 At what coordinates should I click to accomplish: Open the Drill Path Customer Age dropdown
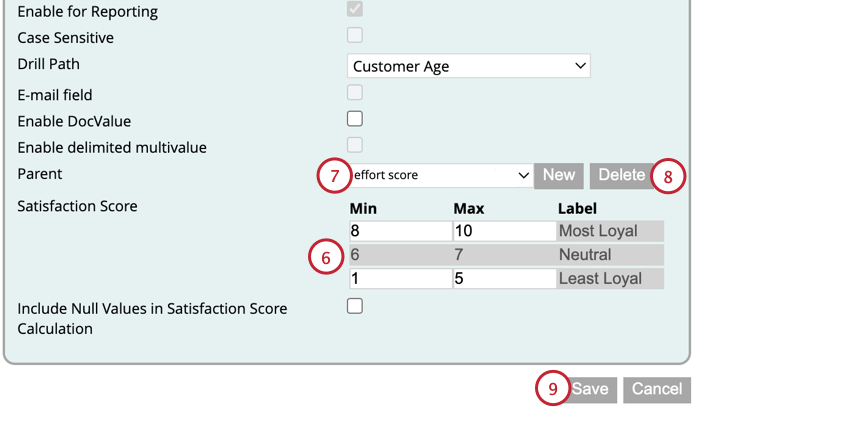pos(469,66)
